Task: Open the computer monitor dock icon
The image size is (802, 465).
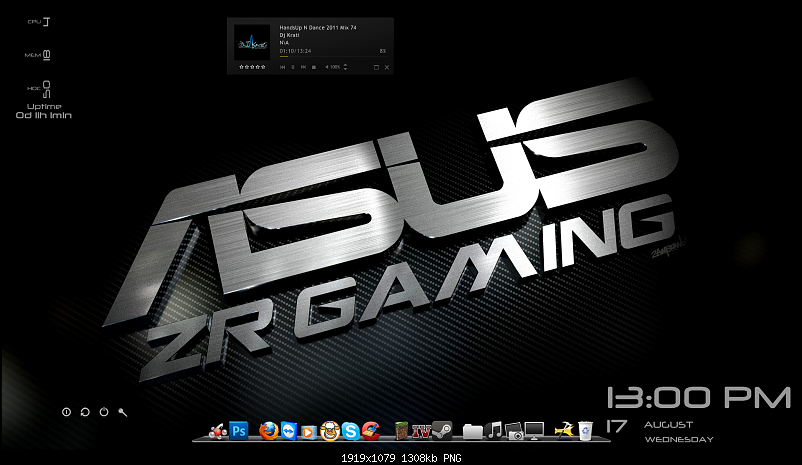Action: click(x=534, y=431)
